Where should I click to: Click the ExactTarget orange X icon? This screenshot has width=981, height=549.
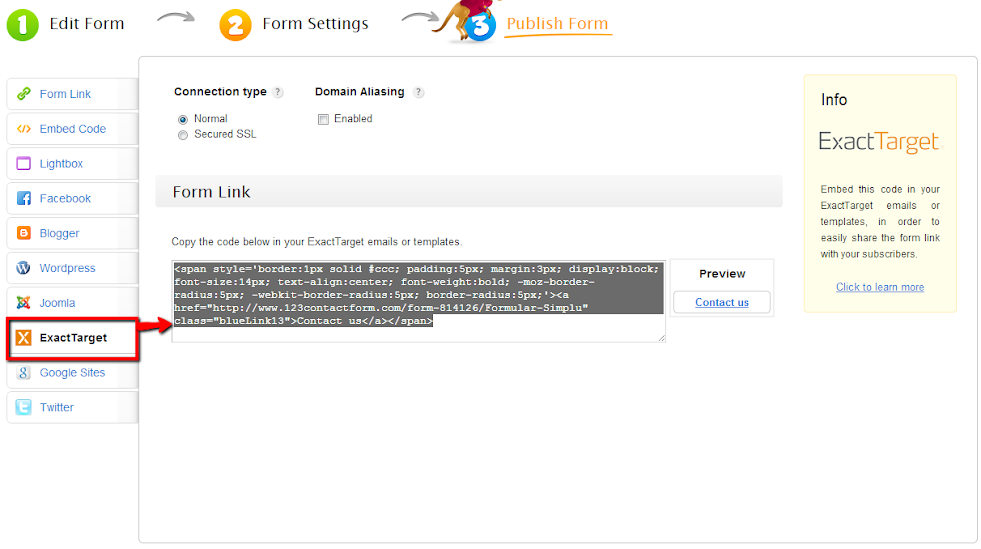pos(24,338)
